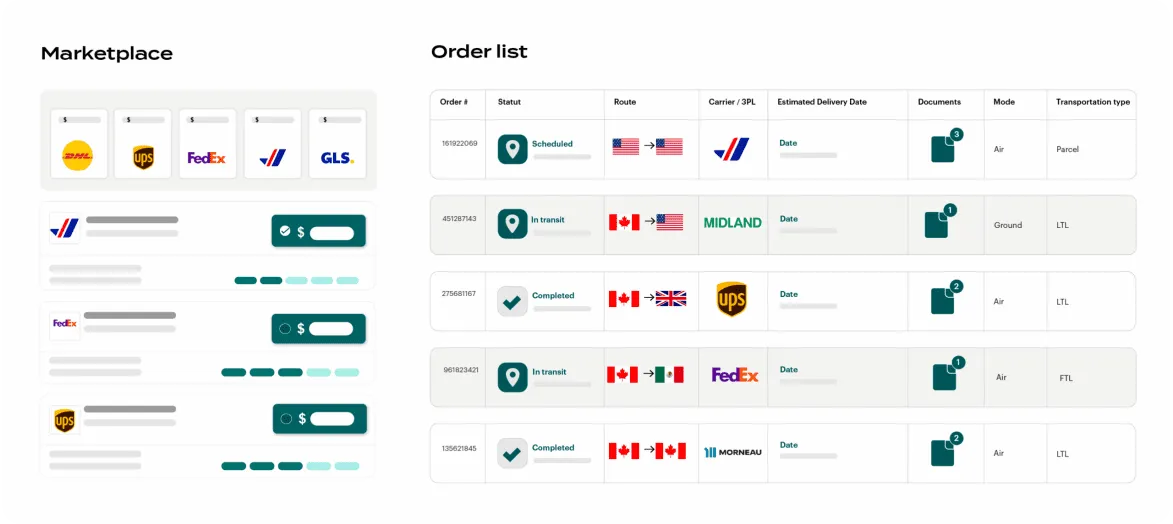
Task: Click the Transportation type column header
Action: pyautogui.click(x=1093, y=102)
